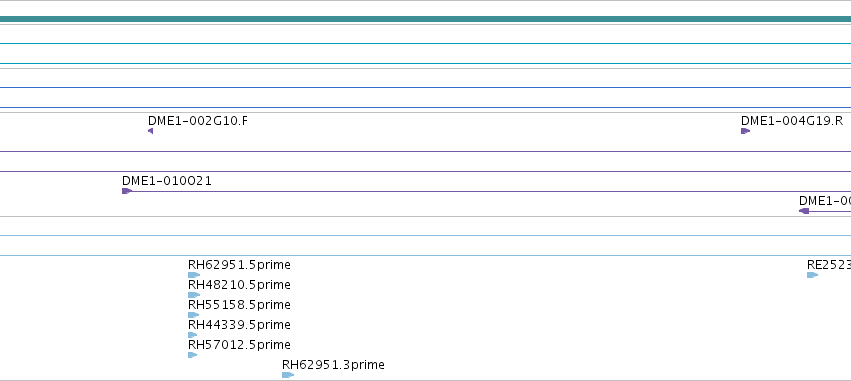851x381 pixels.
Task: Click the RH44339.5prime arrow glyph
Action: pos(192,335)
